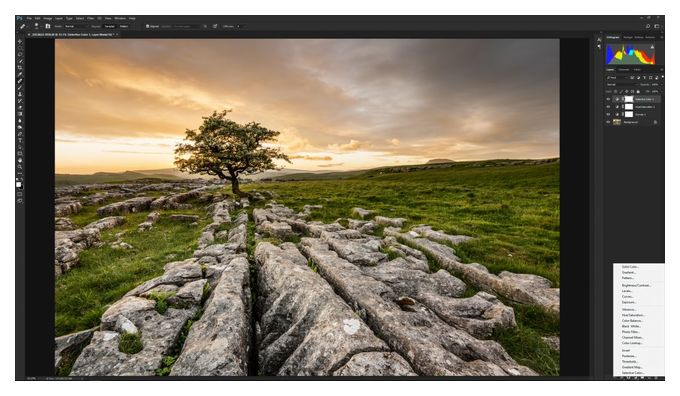Select the Clone Stamp tool

point(20,94)
